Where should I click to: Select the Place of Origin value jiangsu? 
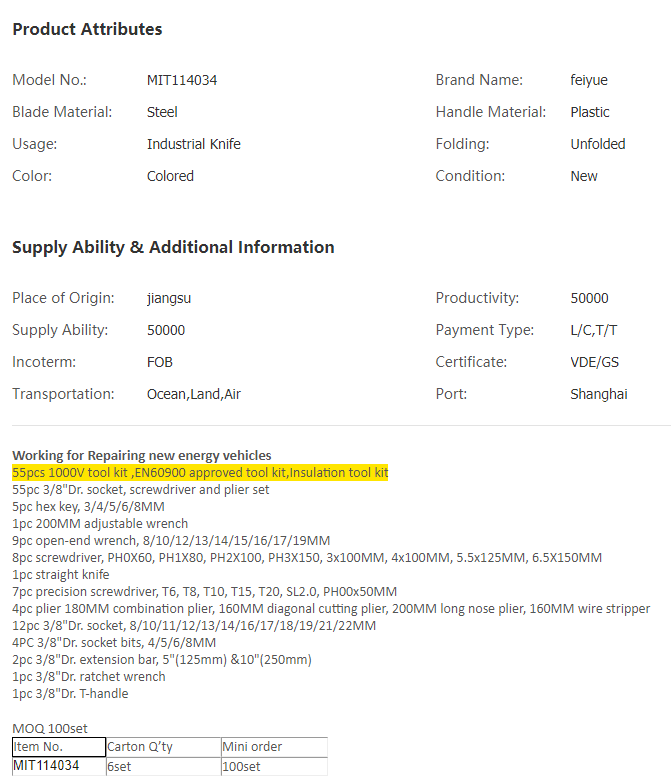click(x=168, y=298)
